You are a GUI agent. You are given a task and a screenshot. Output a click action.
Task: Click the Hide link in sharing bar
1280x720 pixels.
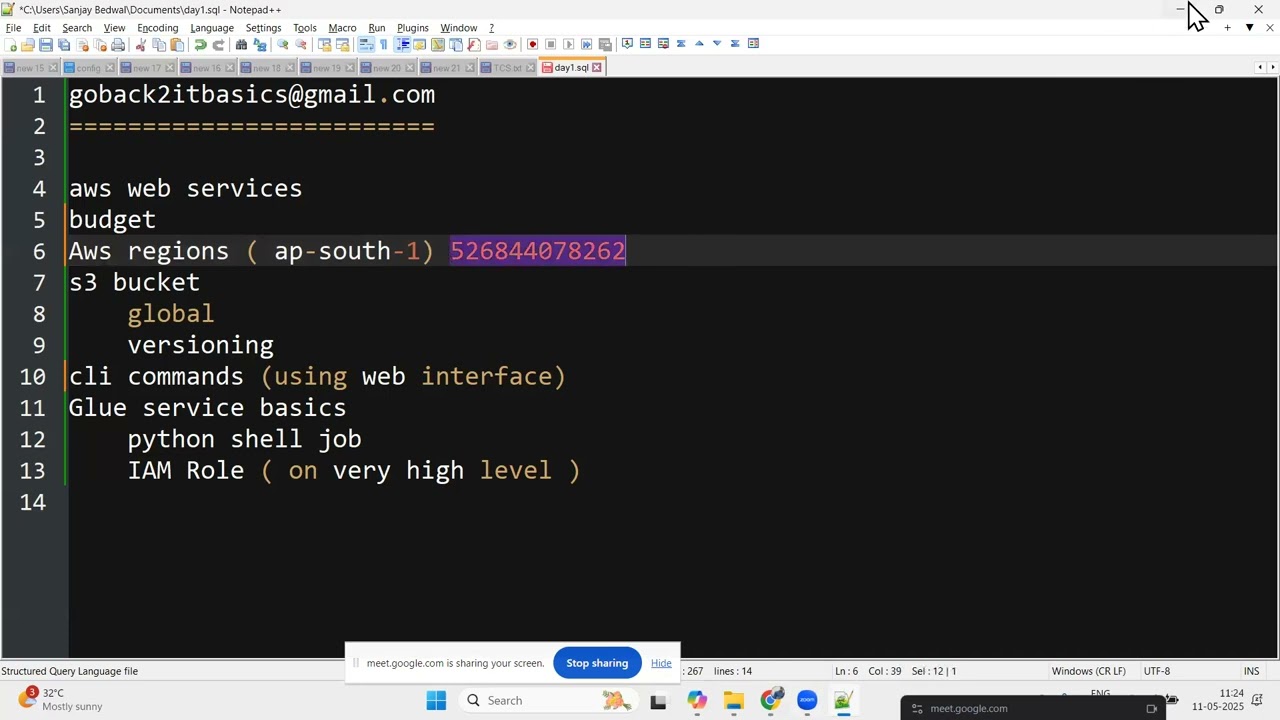[x=661, y=663]
